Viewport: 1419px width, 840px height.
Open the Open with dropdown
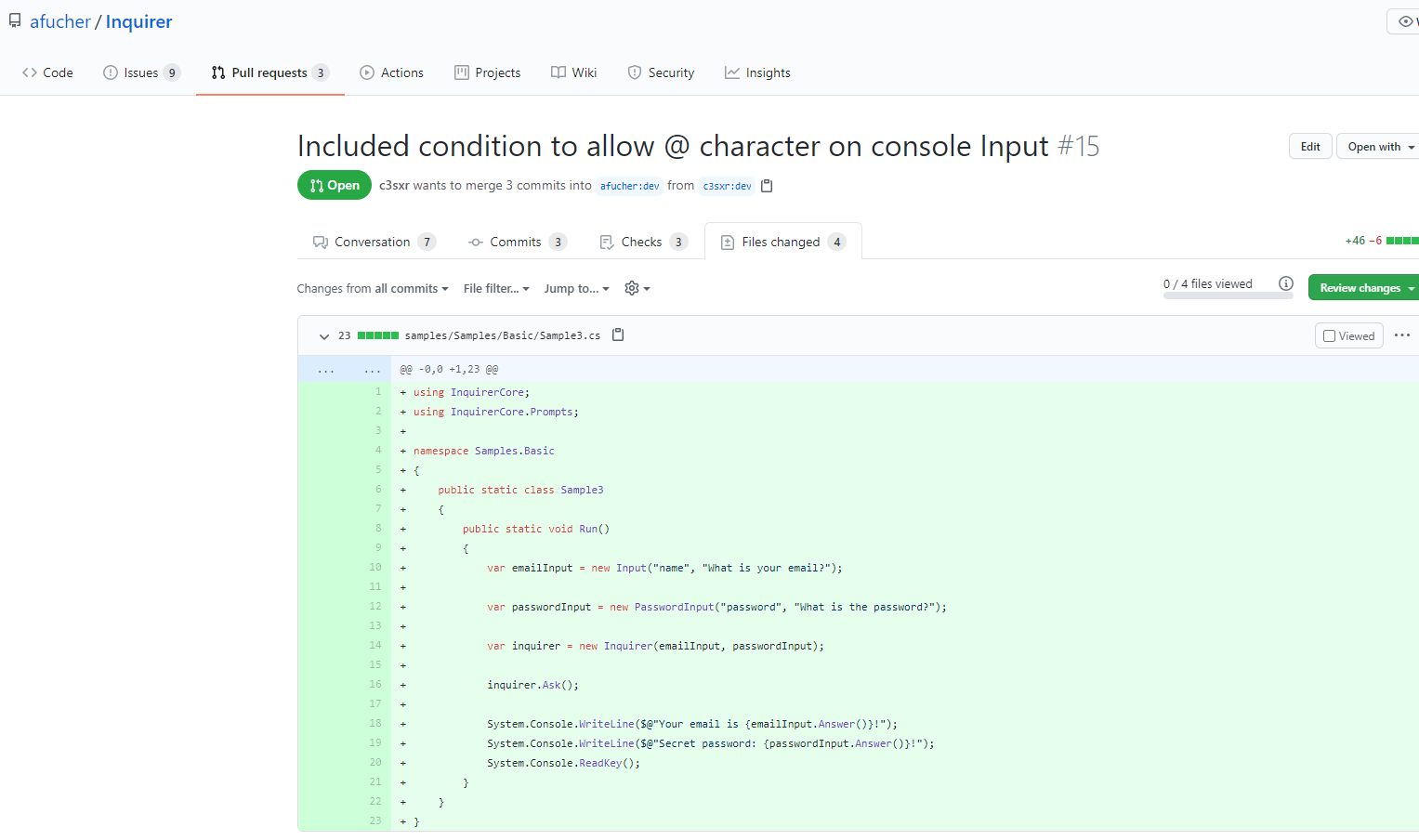(x=1378, y=147)
